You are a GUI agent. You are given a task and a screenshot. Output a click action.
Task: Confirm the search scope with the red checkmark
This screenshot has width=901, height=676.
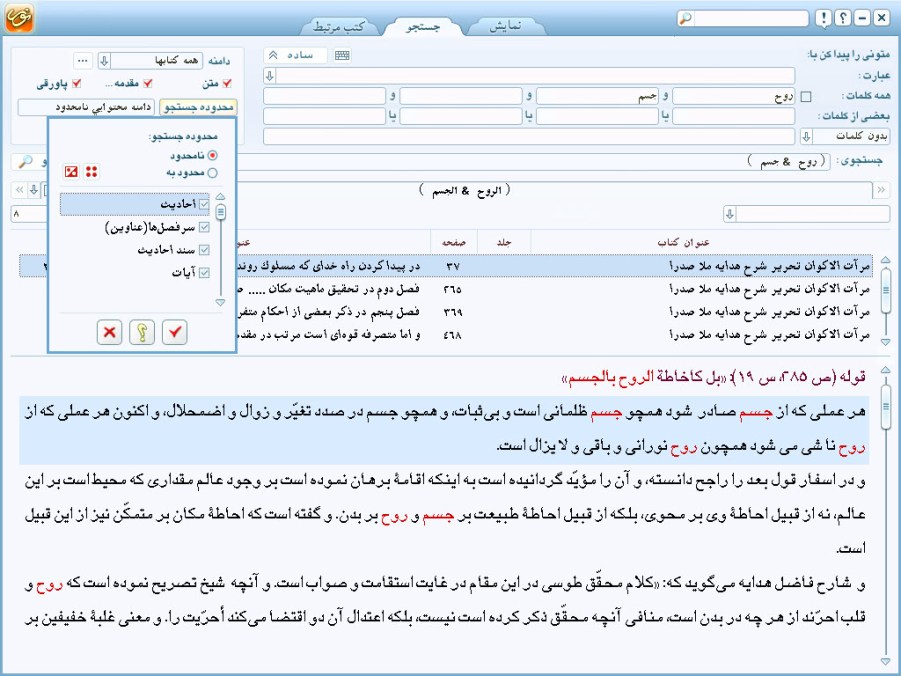[x=175, y=332]
